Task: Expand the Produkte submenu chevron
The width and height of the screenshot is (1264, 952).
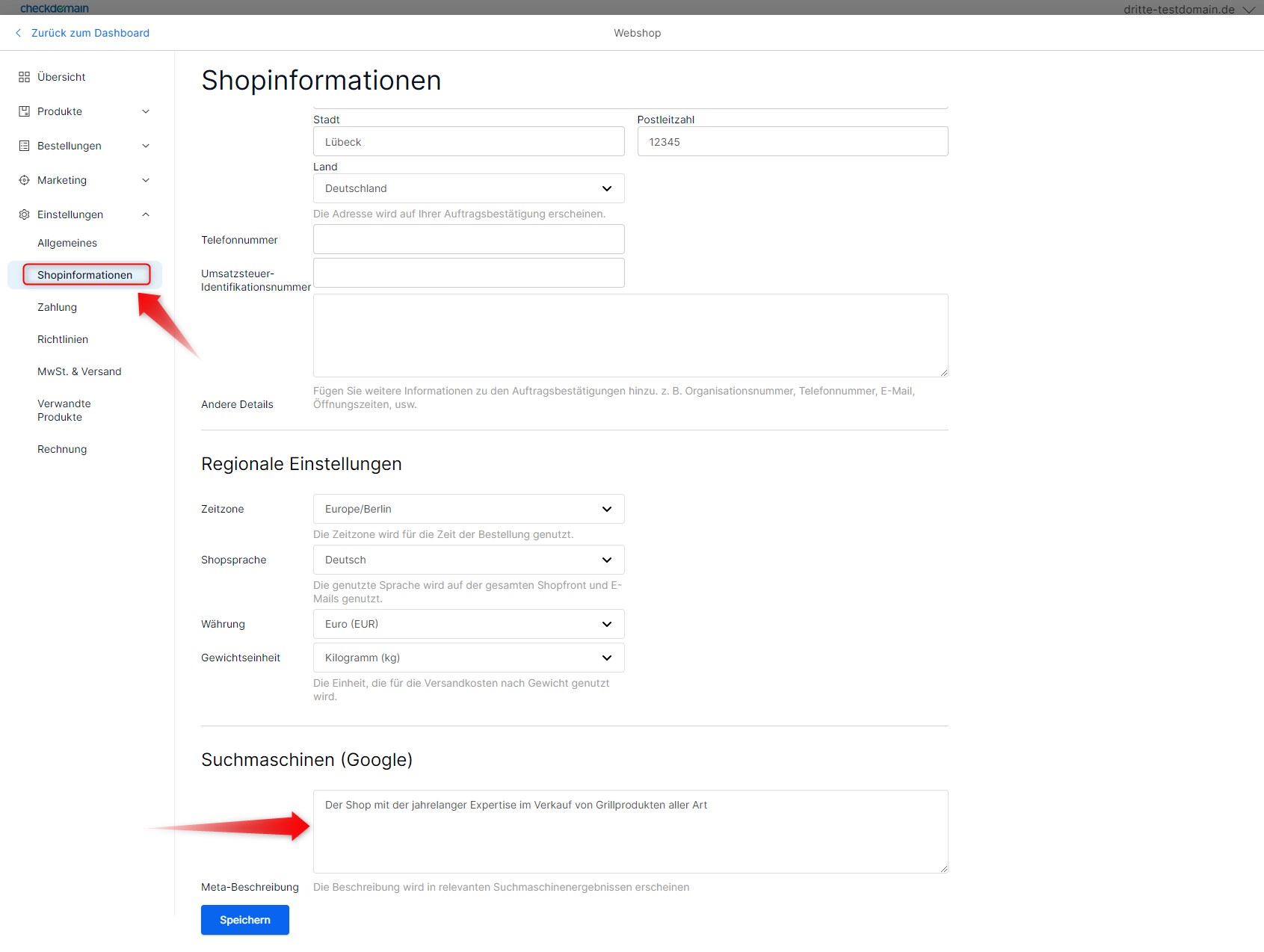Action: [146, 111]
